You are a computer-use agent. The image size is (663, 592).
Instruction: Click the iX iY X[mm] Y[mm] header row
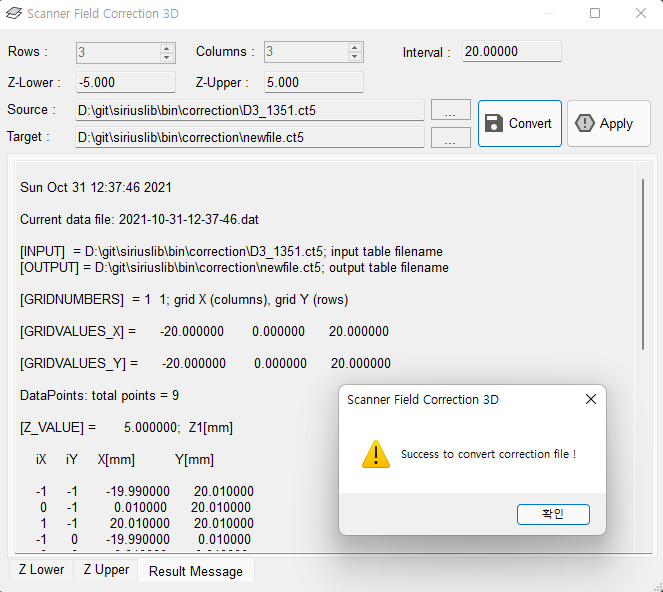point(125,459)
